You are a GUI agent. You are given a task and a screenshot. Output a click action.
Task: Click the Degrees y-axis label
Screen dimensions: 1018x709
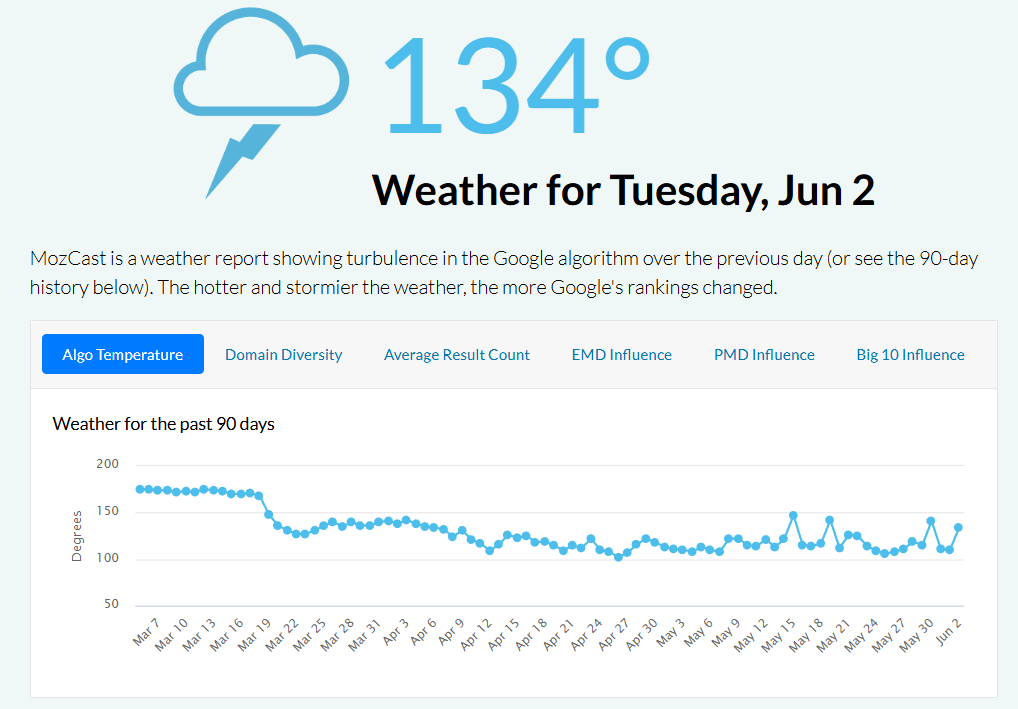pyautogui.click(x=77, y=536)
